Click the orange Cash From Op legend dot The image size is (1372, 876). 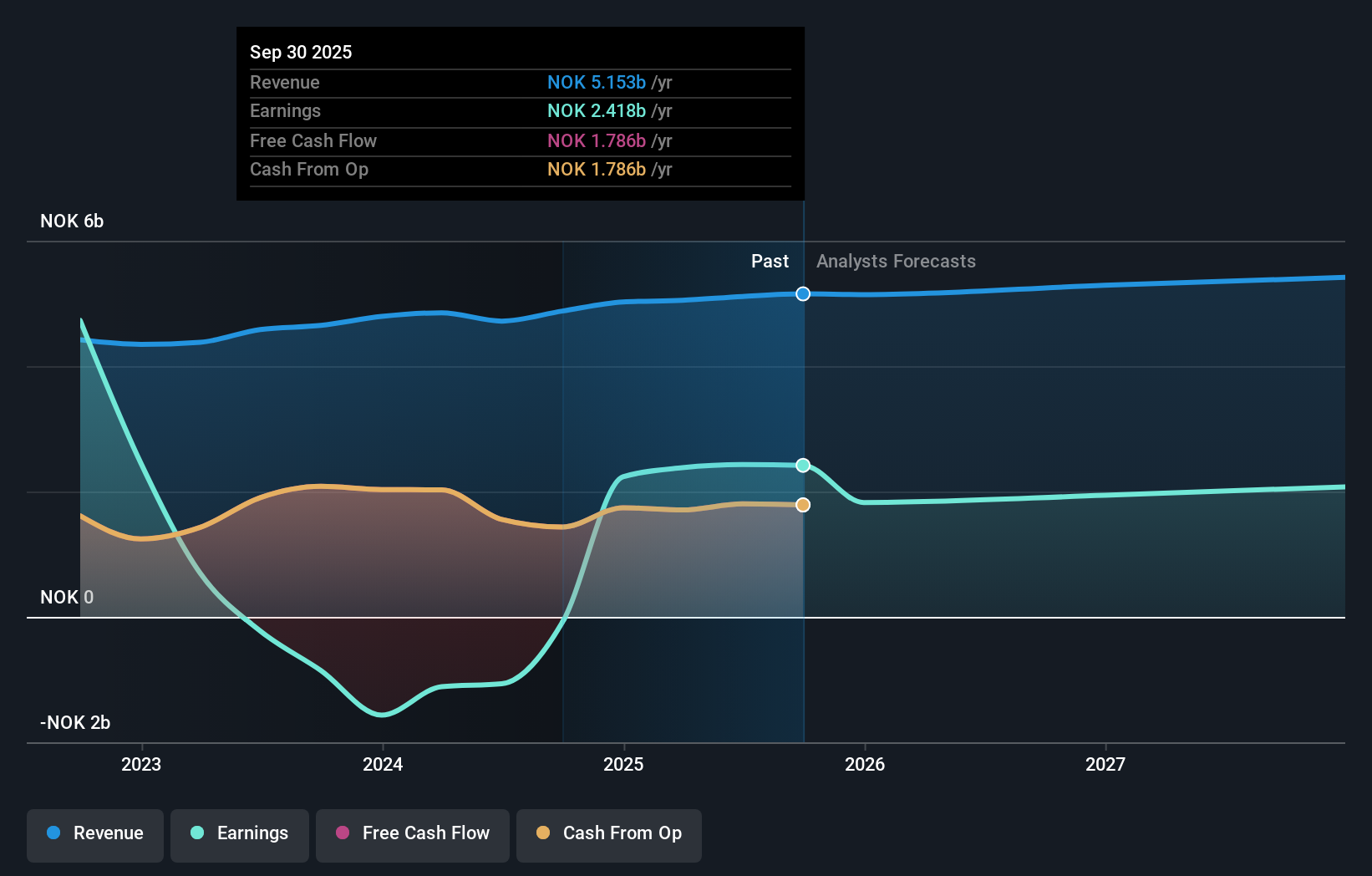click(x=543, y=833)
